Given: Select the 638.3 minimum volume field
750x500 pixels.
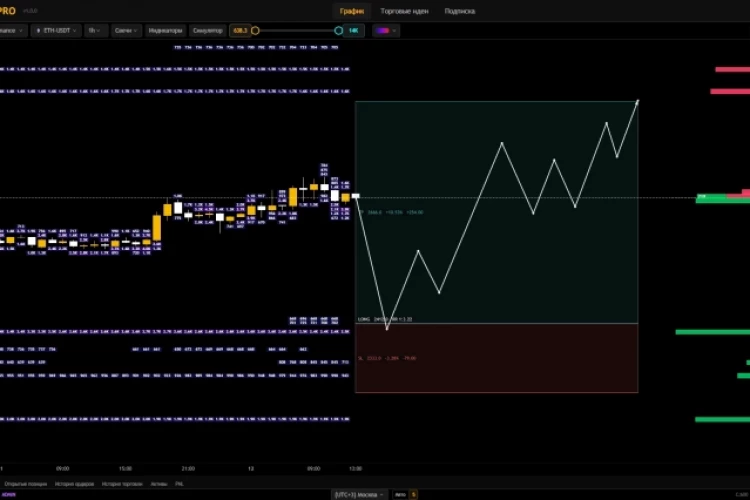Looking at the screenshot, I should pos(240,31).
